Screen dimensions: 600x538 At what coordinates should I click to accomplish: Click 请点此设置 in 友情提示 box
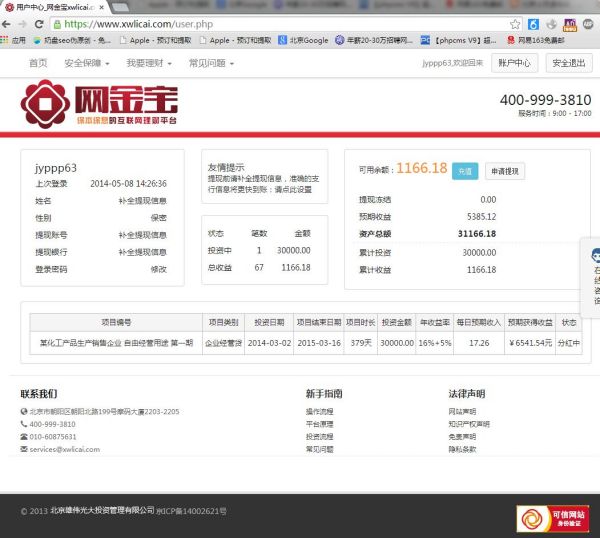pos(293,189)
